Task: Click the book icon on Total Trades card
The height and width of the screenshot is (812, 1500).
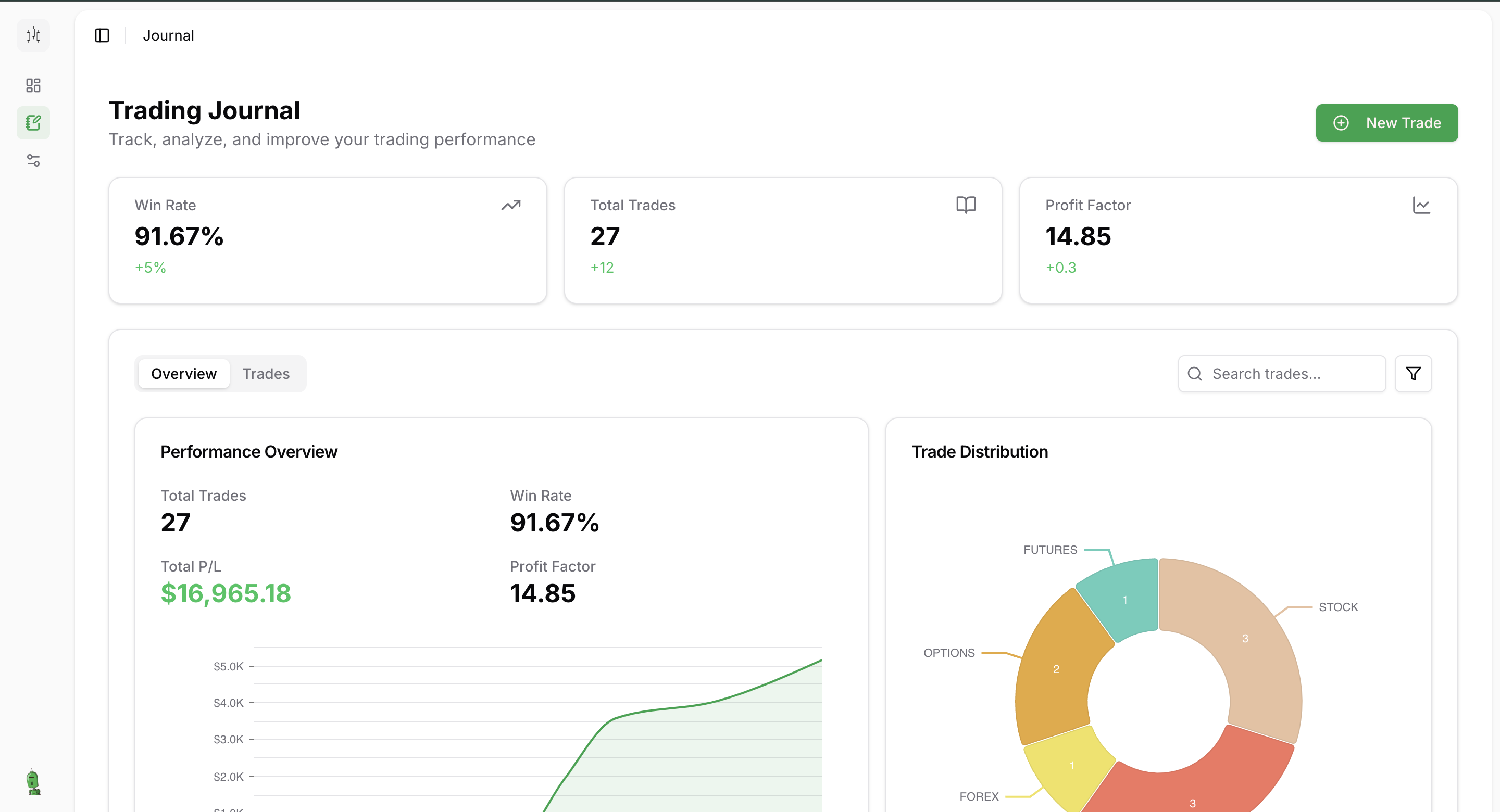Action: (x=966, y=205)
